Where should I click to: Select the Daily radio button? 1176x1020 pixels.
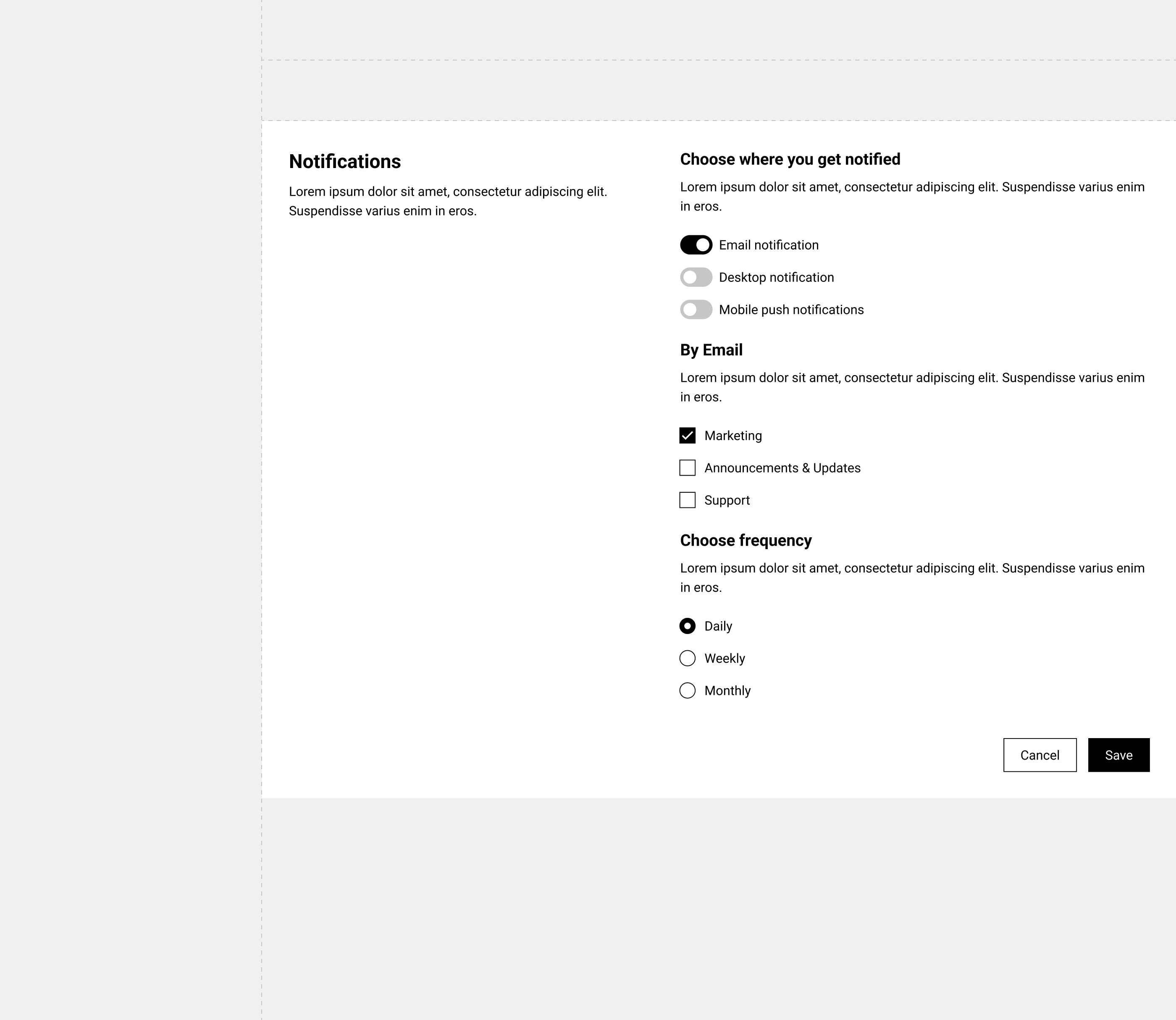687,626
